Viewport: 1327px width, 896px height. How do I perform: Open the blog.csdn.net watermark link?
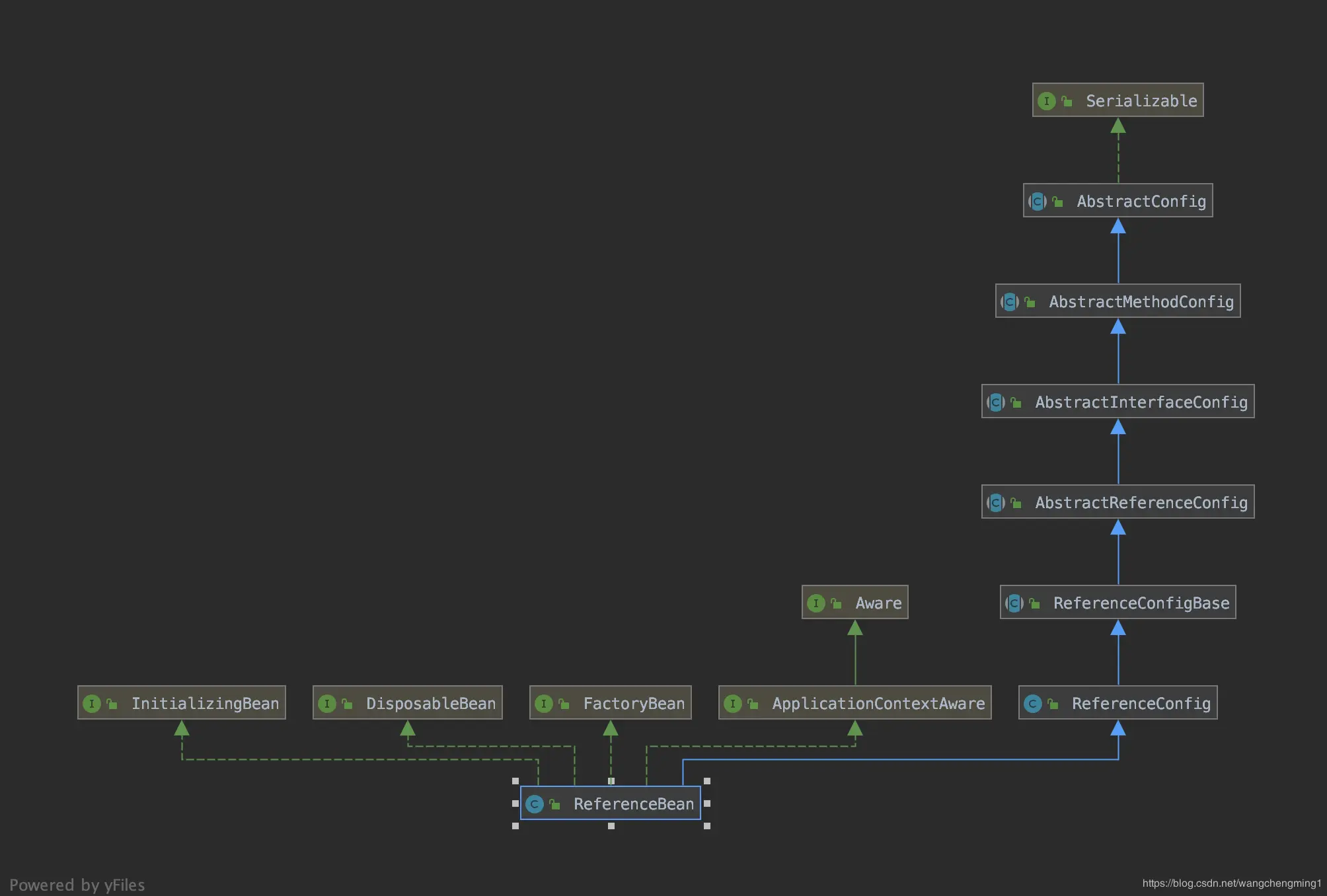pos(1231,883)
